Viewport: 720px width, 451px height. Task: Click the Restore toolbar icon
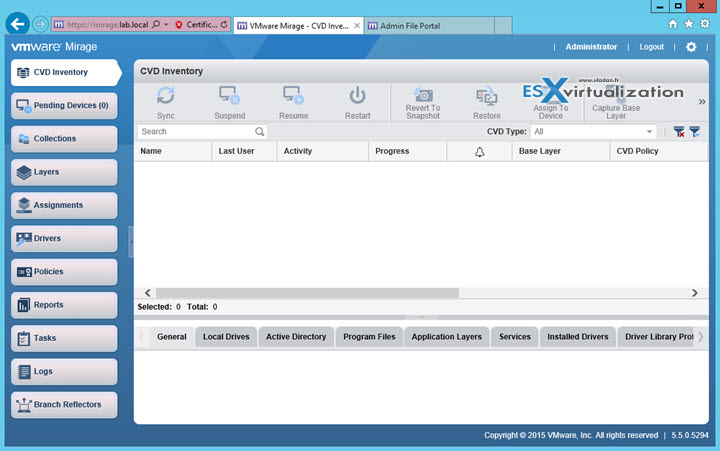[x=487, y=96]
